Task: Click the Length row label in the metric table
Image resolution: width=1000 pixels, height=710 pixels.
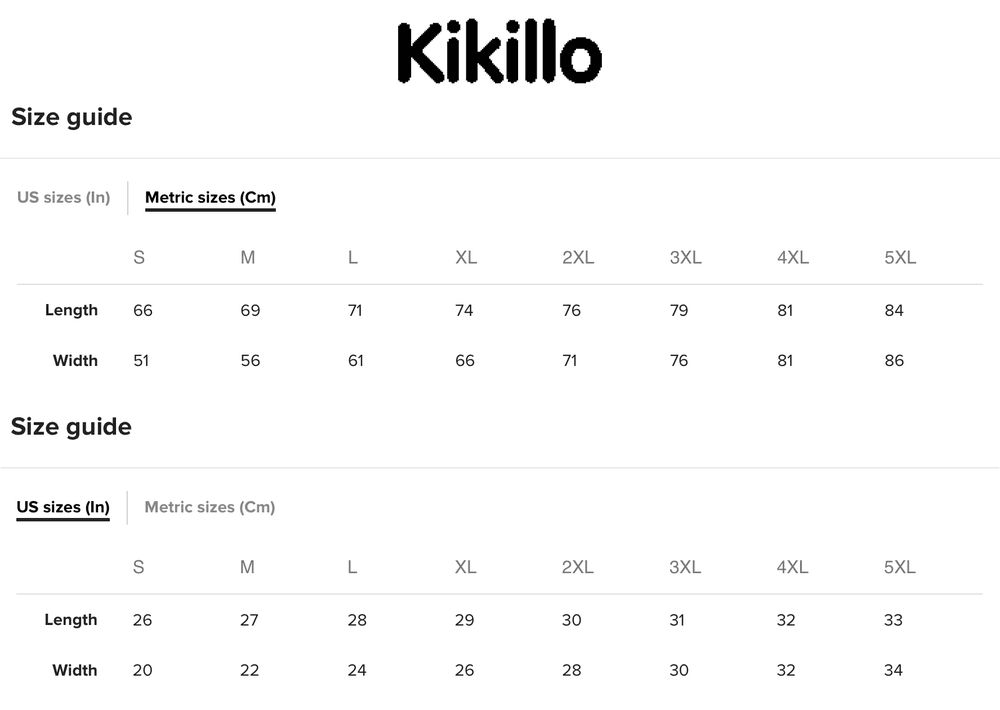Action: [71, 310]
